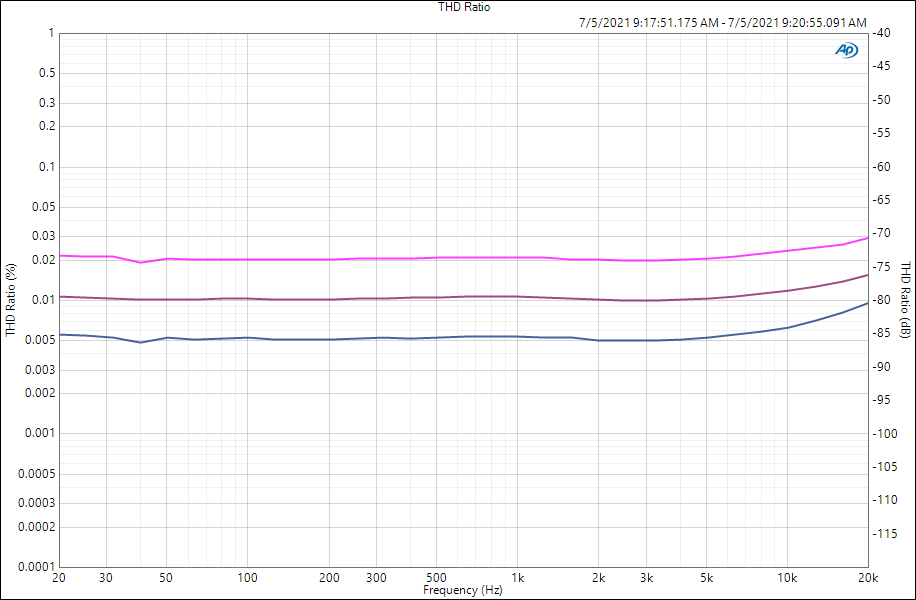916x600 pixels.
Task: Click the "Frequency (Hz)" x-axis title
Action: (463, 590)
